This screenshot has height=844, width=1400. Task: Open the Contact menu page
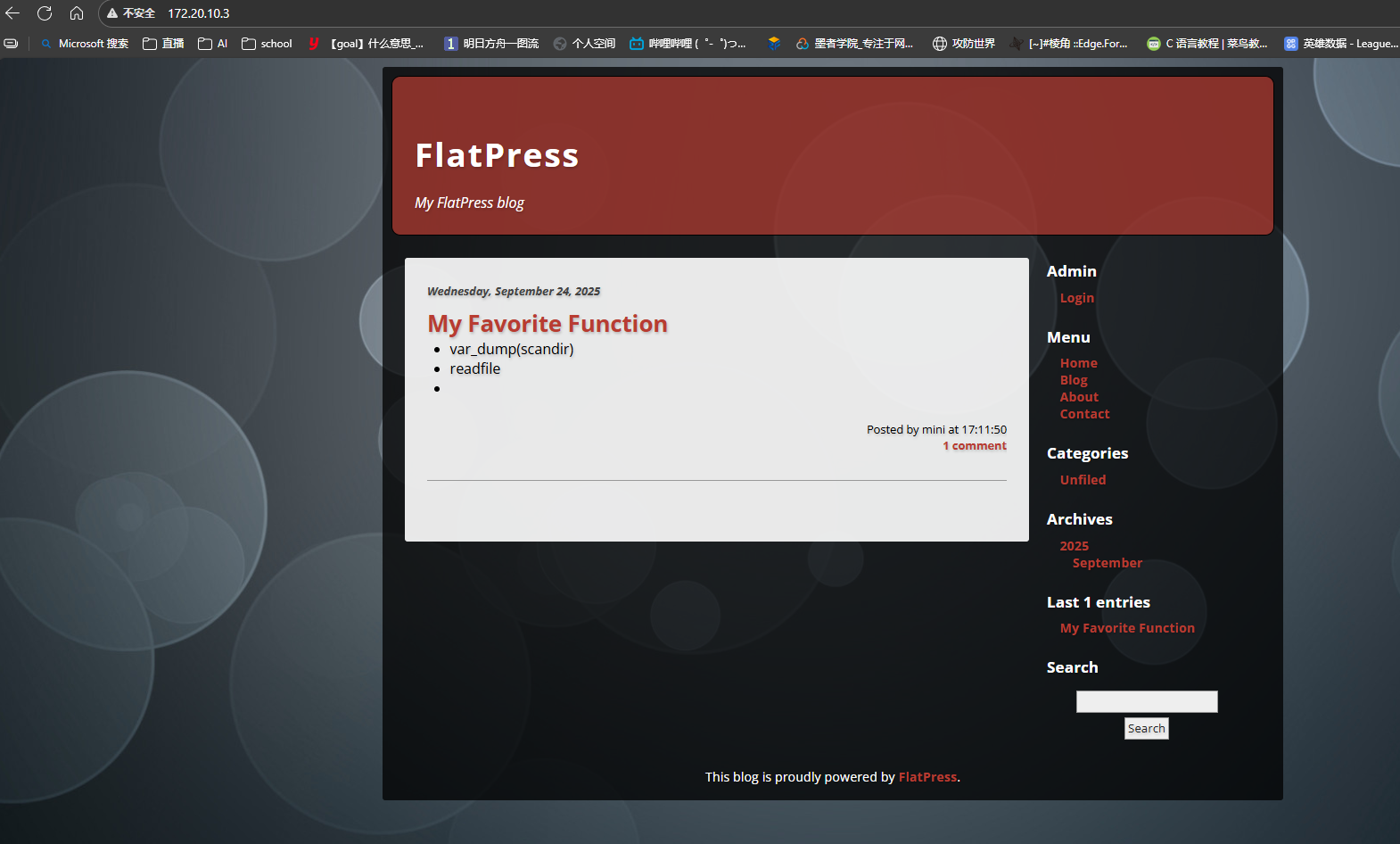click(x=1084, y=414)
